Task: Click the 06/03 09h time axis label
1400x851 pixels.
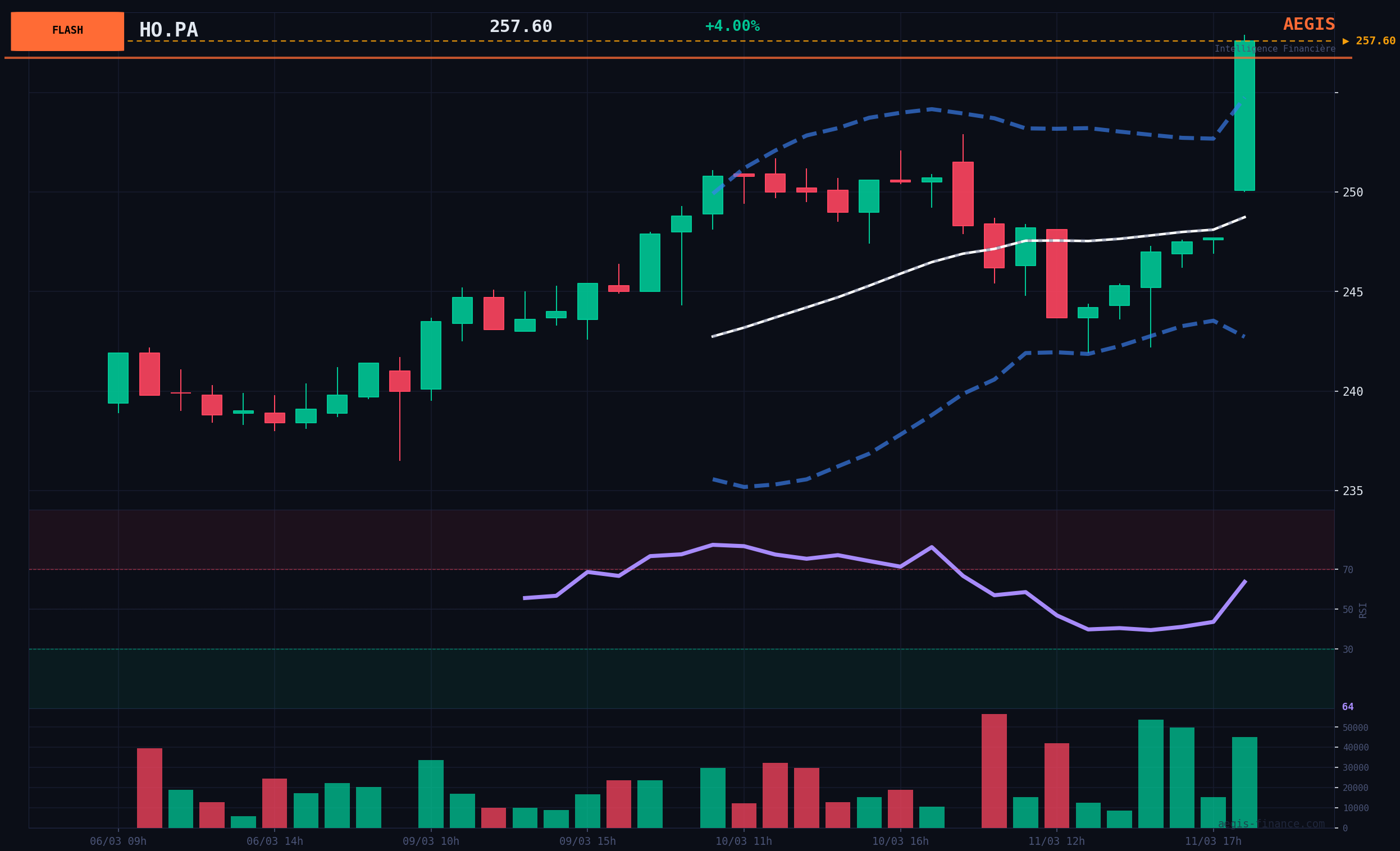Action: click(x=118, y=841)
